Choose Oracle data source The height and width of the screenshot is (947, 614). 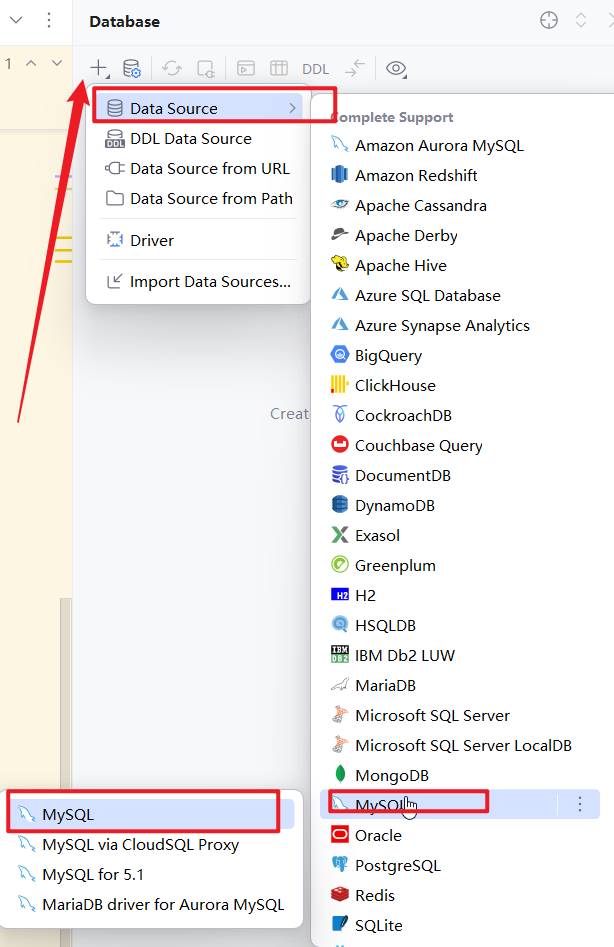[x=460, y=836]
